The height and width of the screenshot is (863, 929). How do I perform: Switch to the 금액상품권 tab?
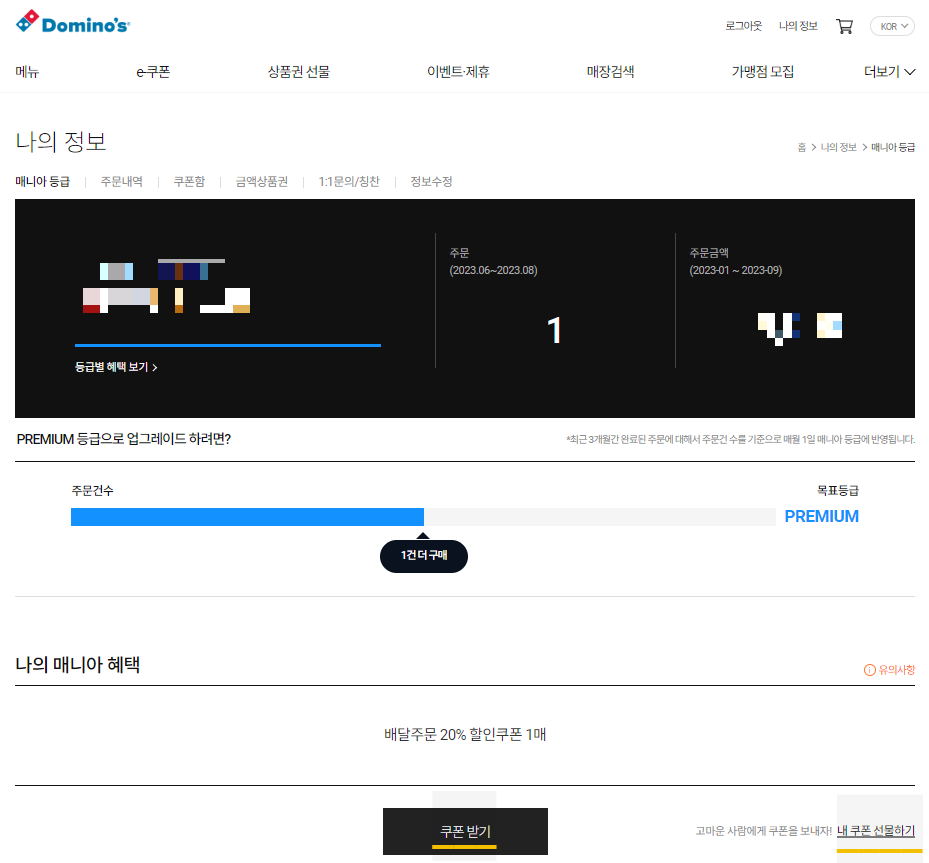click(x=262, y=181)
